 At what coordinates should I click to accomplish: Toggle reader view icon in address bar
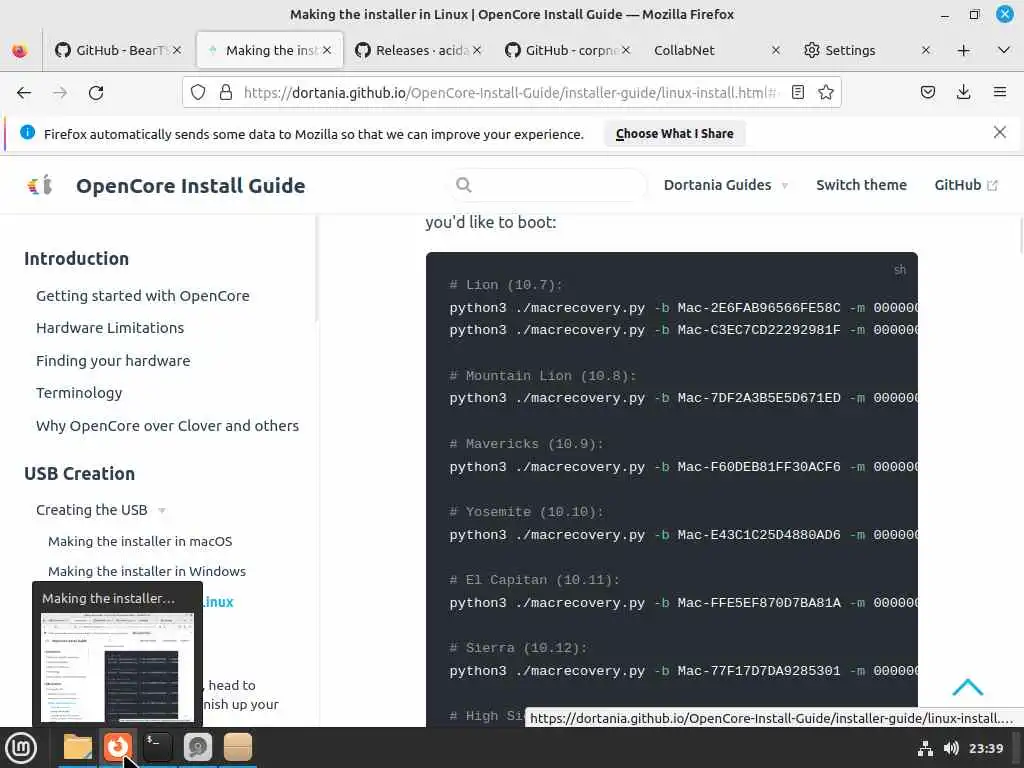pos(797,93)
